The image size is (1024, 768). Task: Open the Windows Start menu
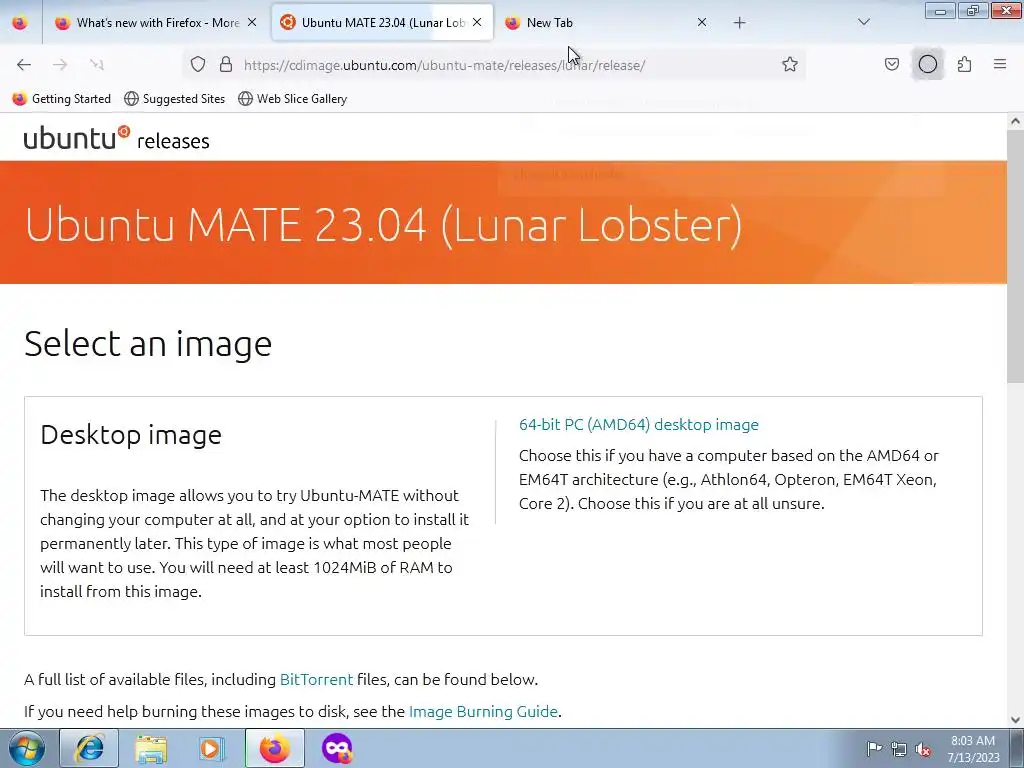[x=26, y=748]
